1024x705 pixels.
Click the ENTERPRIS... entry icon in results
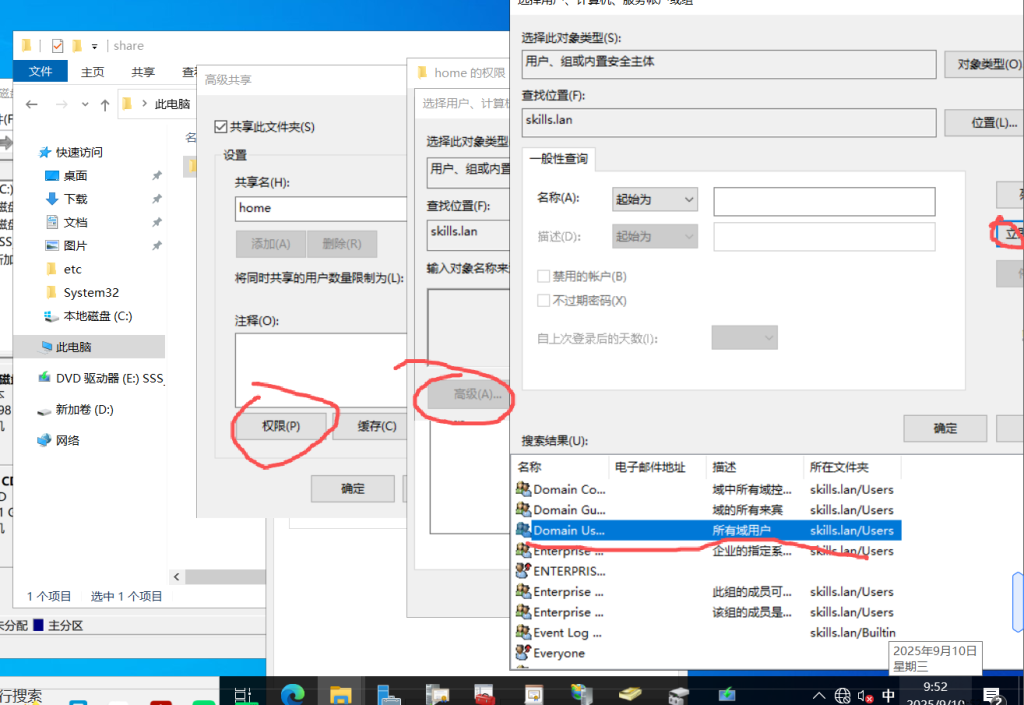523,571
